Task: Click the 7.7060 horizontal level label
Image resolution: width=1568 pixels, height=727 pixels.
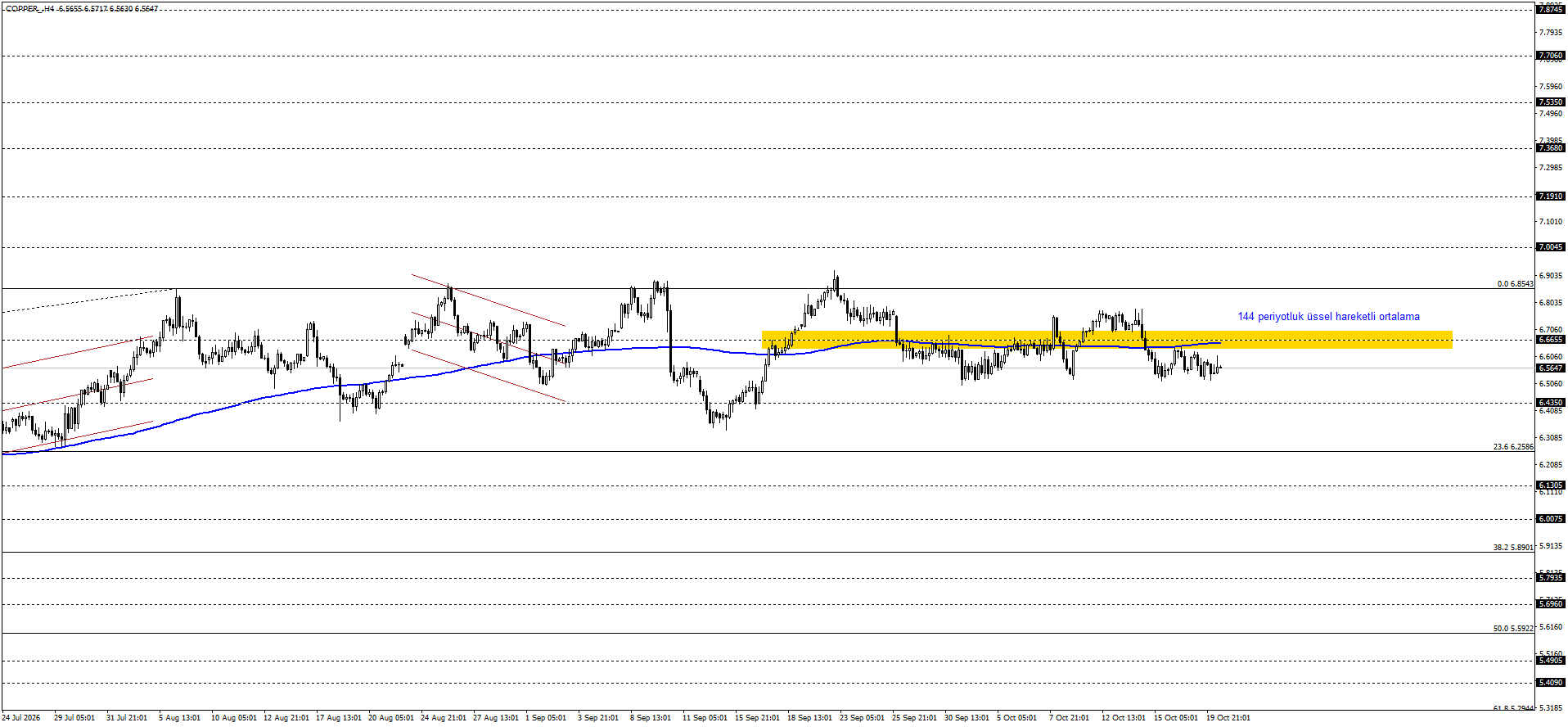Action: click(1551, 56)
